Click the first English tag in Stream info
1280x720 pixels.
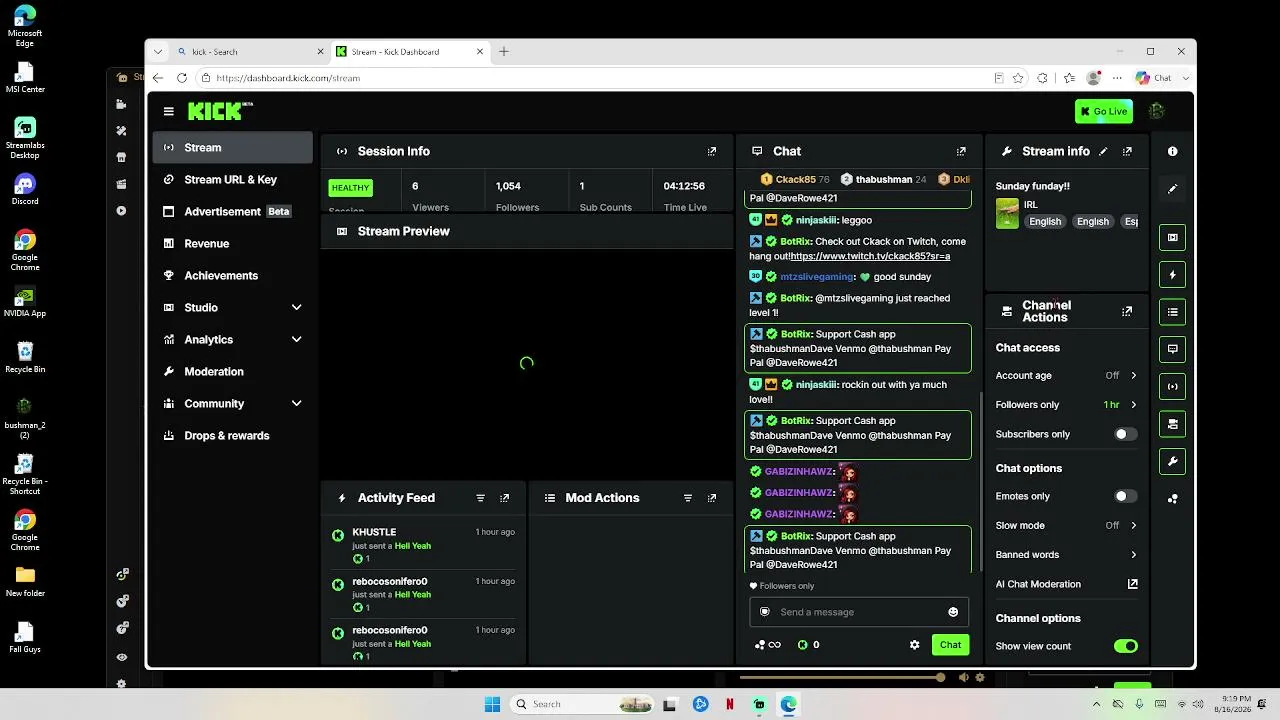tap(1045, 221)
